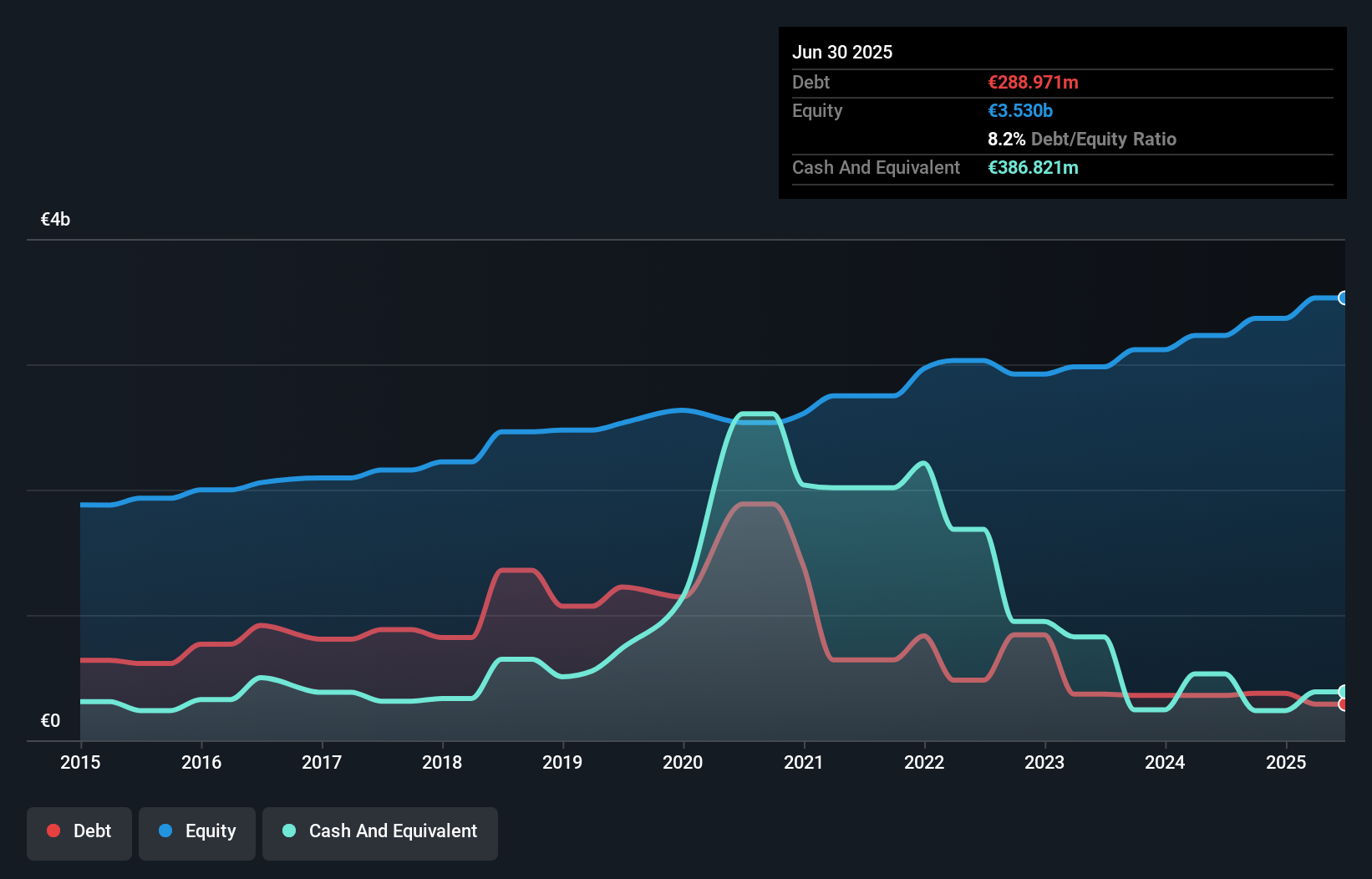1372x879 pixels.
Task: Click the Jun 30 2025 tooltip date
Action: tap(842, 52)
